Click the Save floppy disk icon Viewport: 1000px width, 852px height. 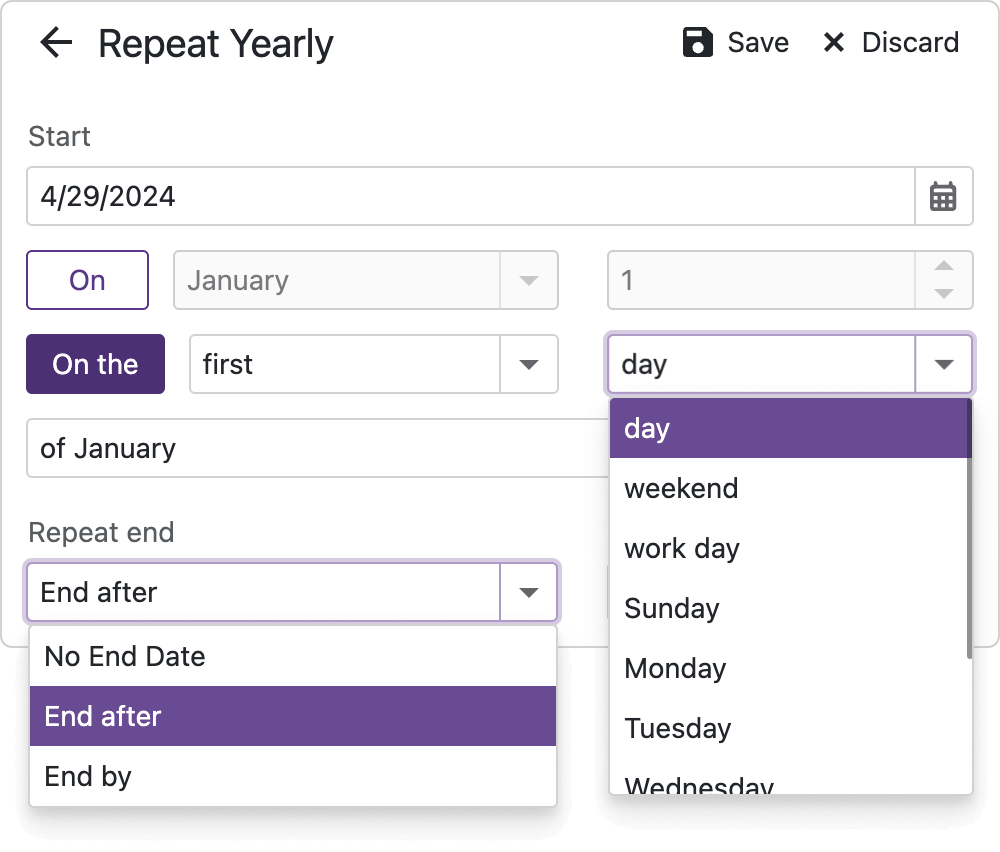click(697, 43)
